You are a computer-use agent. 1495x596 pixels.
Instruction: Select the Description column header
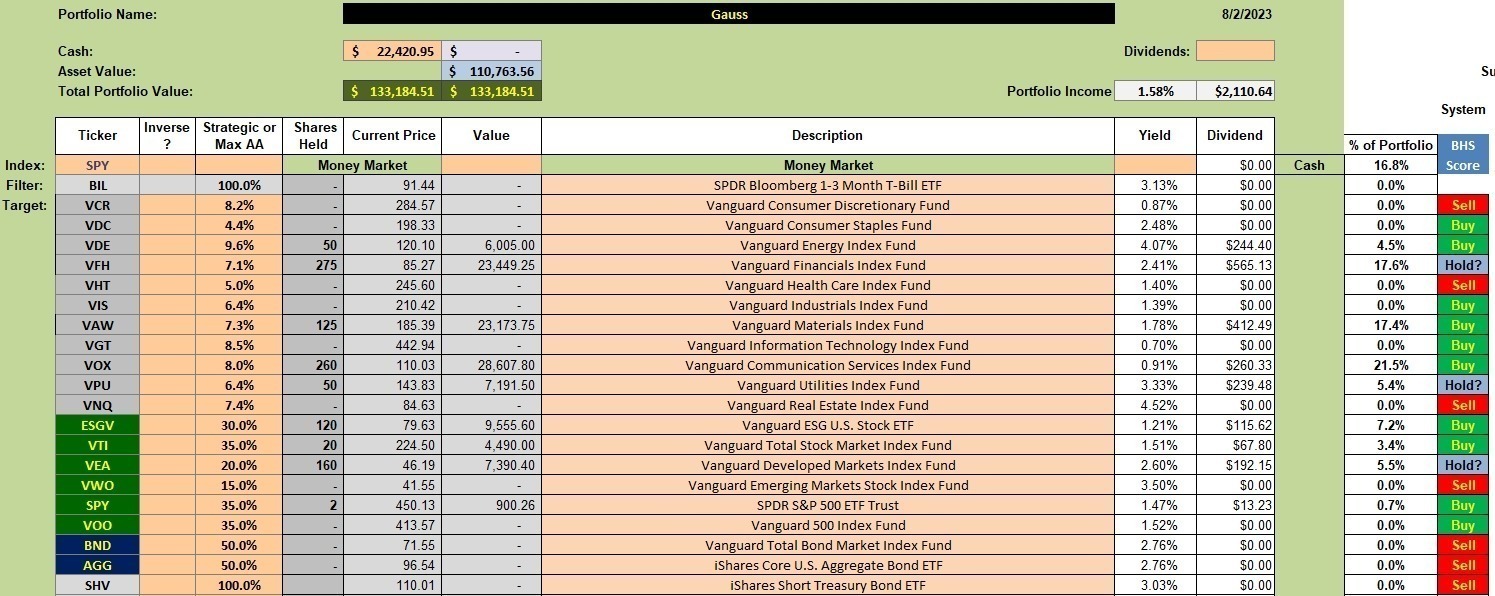point(827,136)
